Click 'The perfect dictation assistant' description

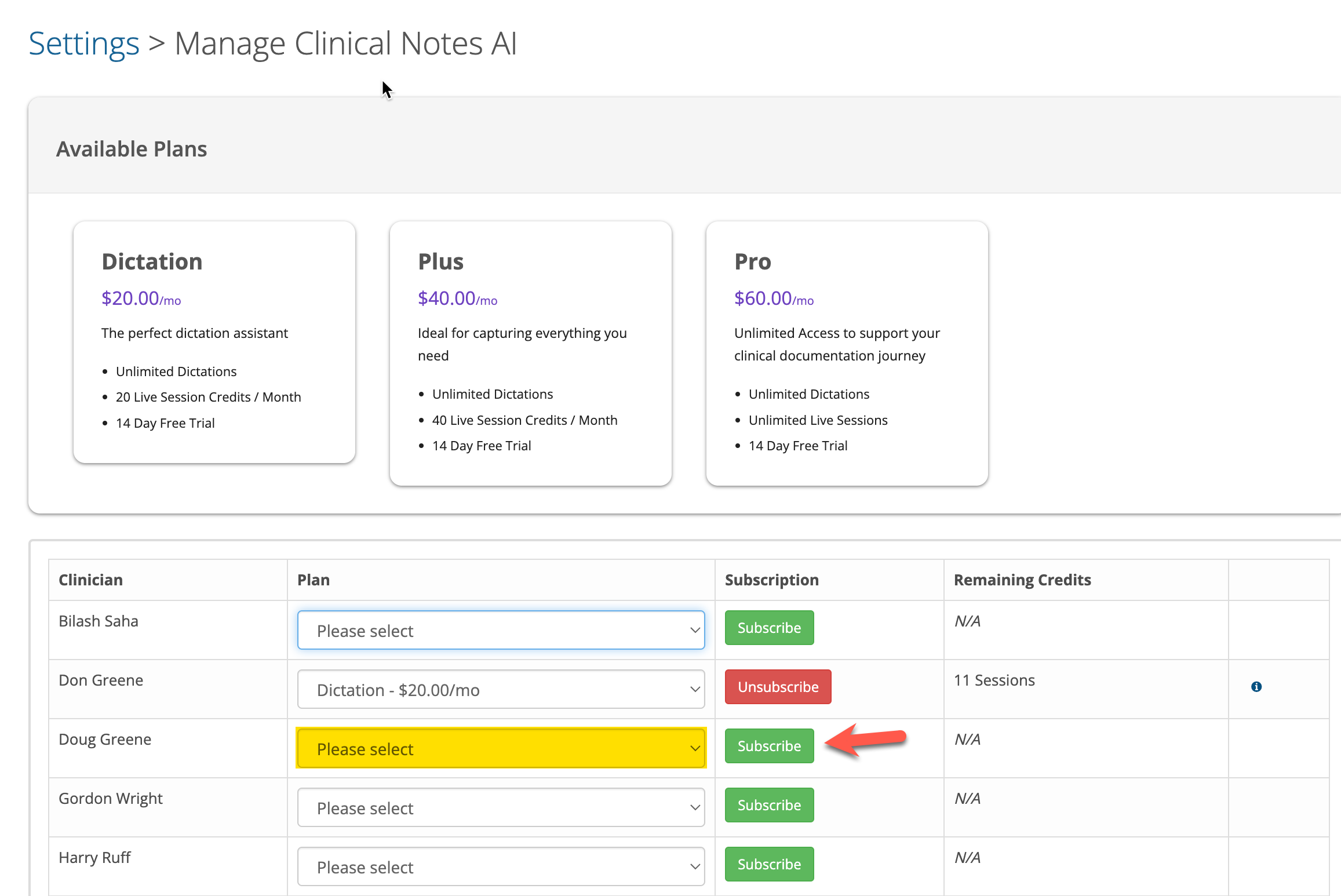(x=195, y=333)
